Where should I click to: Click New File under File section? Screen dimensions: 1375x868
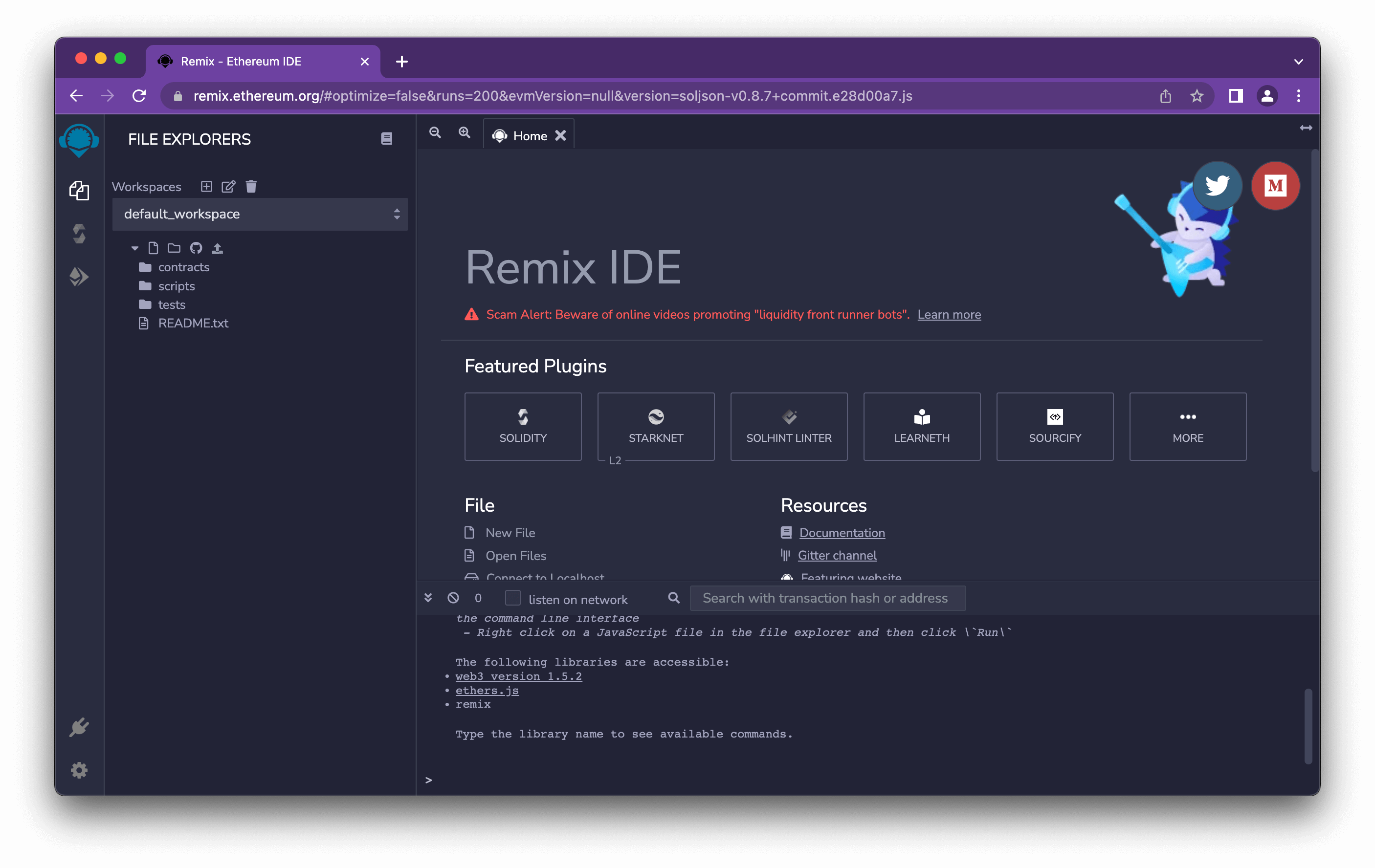pyautogui.click(x=510, y=532)
